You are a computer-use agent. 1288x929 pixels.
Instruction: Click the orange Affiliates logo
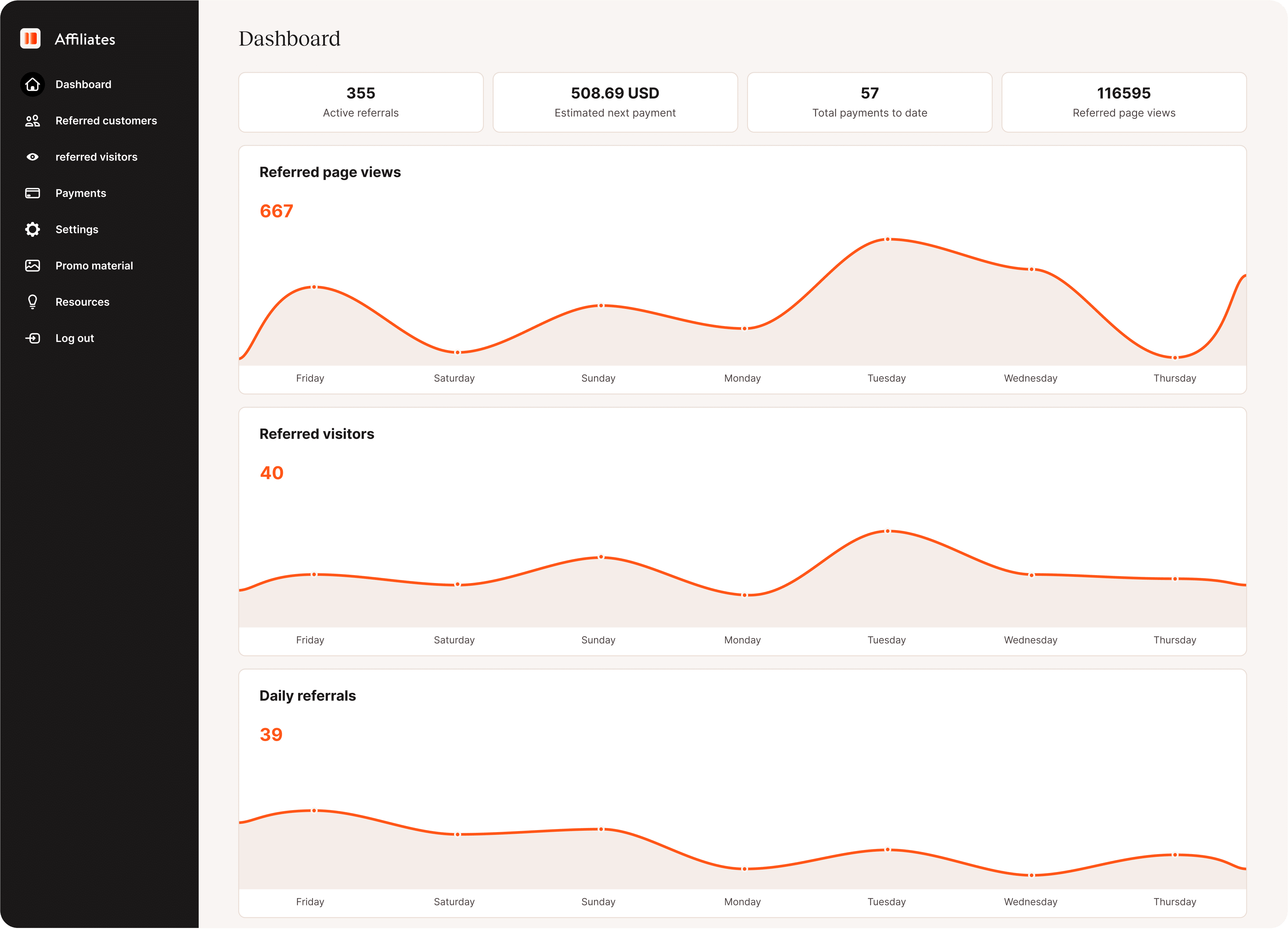coord(31,38)
